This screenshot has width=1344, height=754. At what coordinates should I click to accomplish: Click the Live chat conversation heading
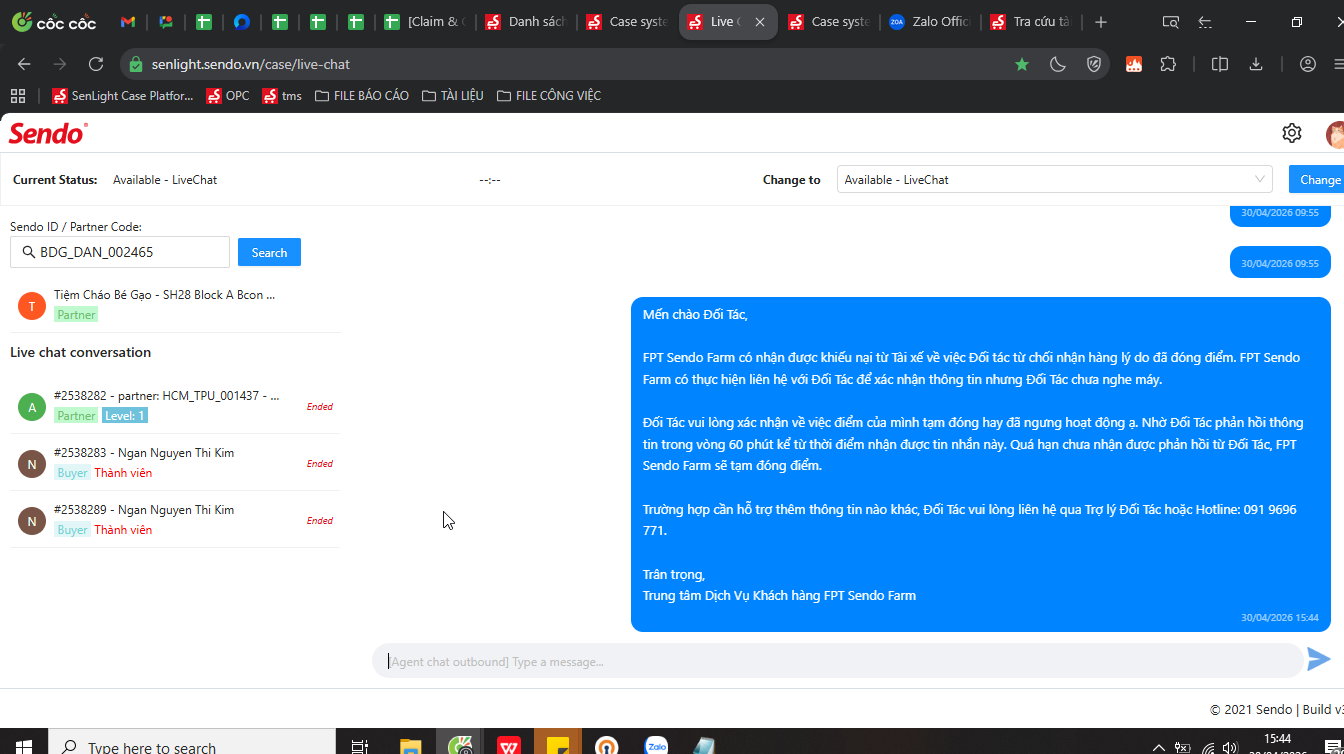coord(81,352)
